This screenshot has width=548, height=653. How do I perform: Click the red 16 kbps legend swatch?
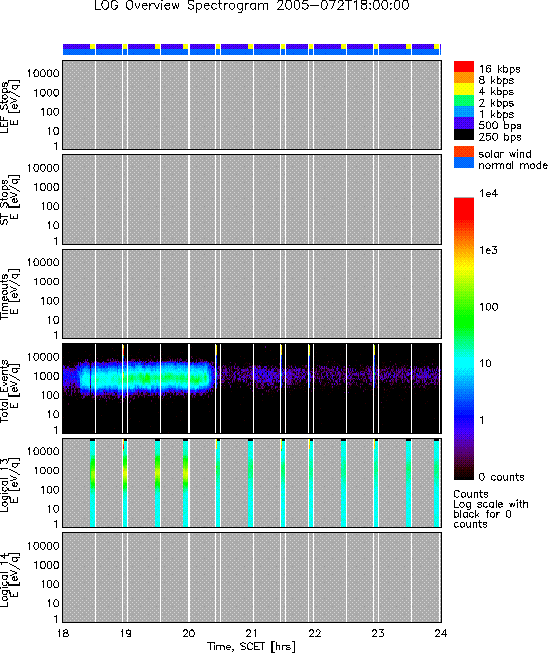(464, 67)
